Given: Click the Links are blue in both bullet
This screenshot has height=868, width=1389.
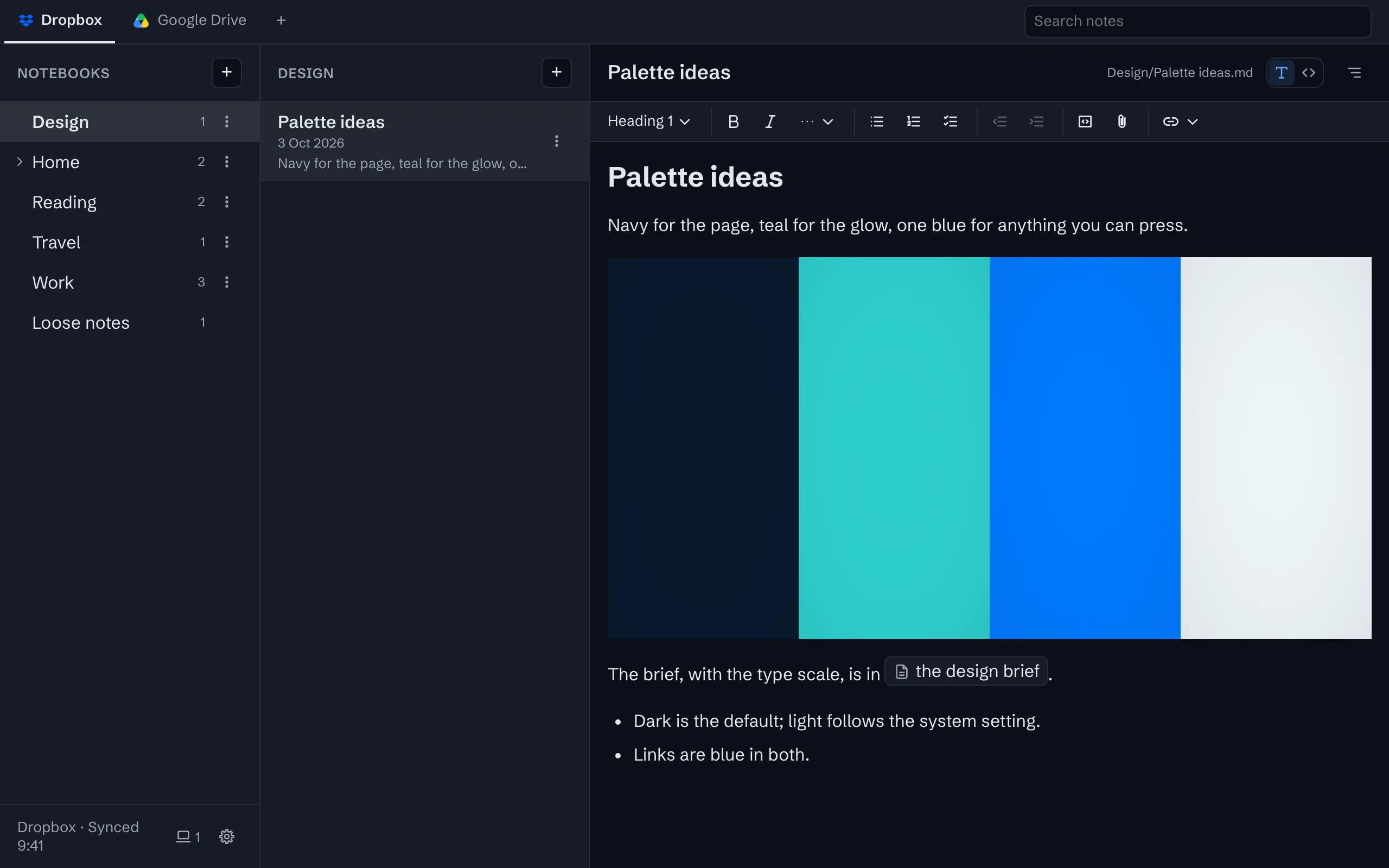Looking at the screenshot, I should pos(721,754).
